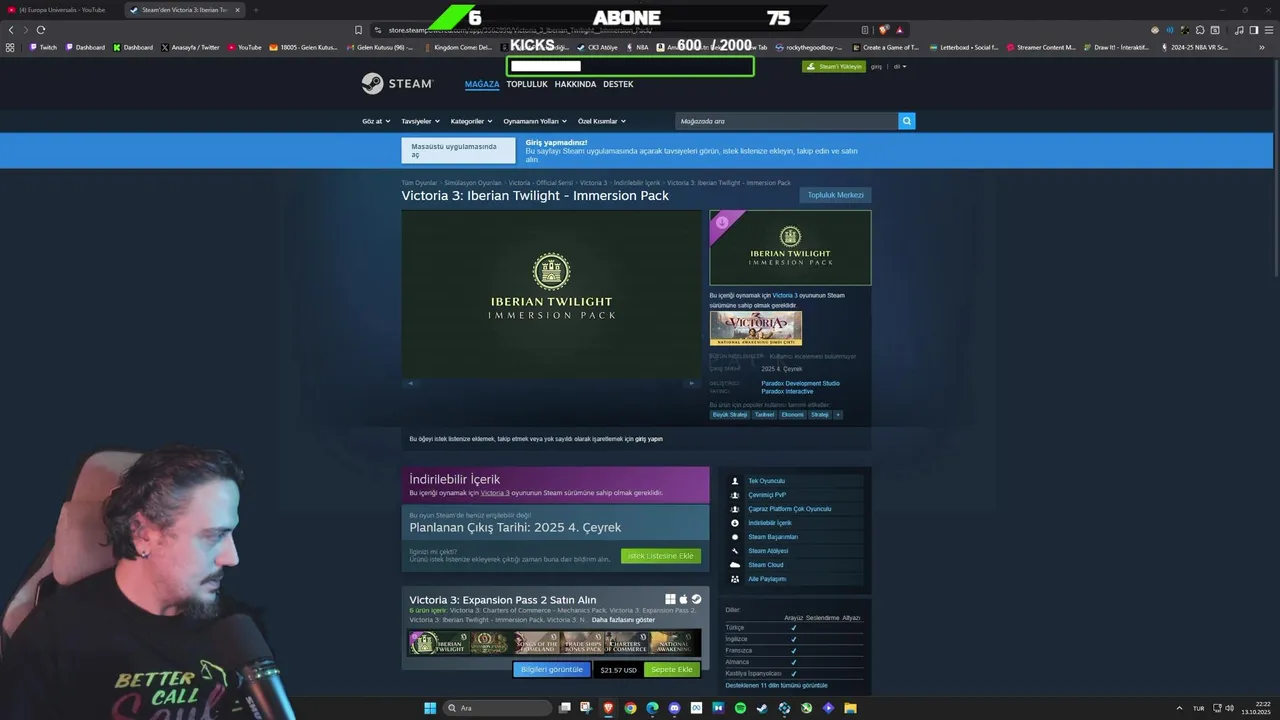Image resolution: width=1280 pixels, height=720 pixels.
Task: Expand the Tavsiyeler dropdown menu
Action: pyautogui.click(x=420, y=121)
